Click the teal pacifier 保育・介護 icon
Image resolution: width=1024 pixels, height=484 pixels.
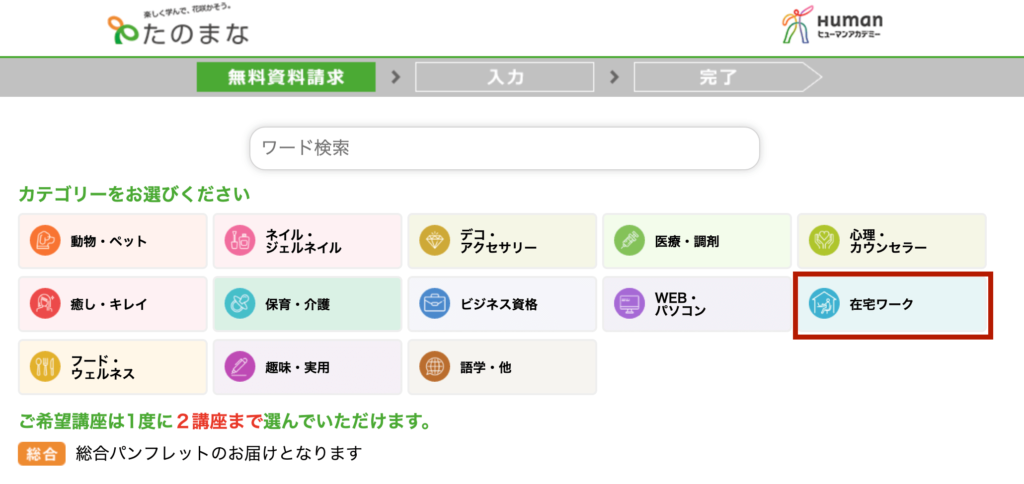(239, 304)
